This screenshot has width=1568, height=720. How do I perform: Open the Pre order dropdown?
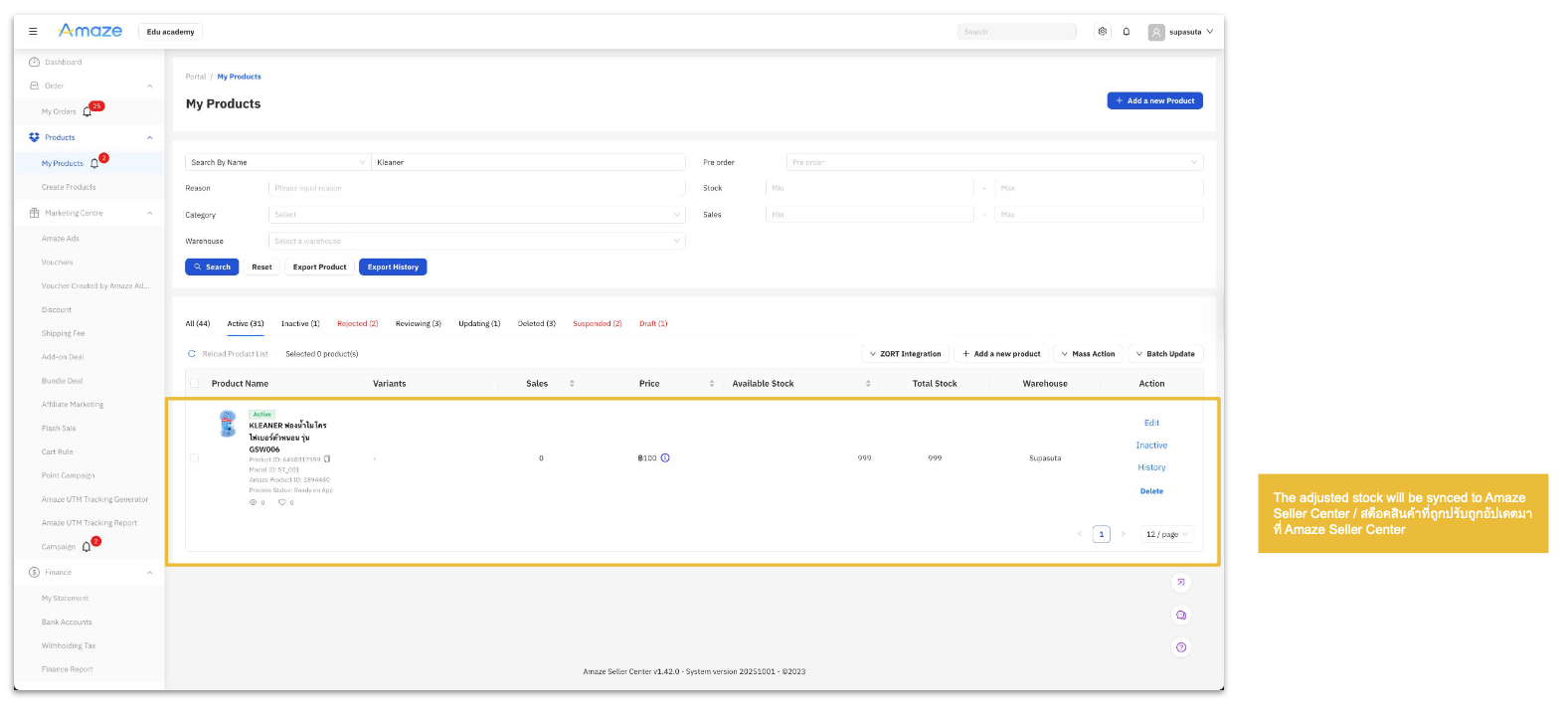click(x=994, y=162)
